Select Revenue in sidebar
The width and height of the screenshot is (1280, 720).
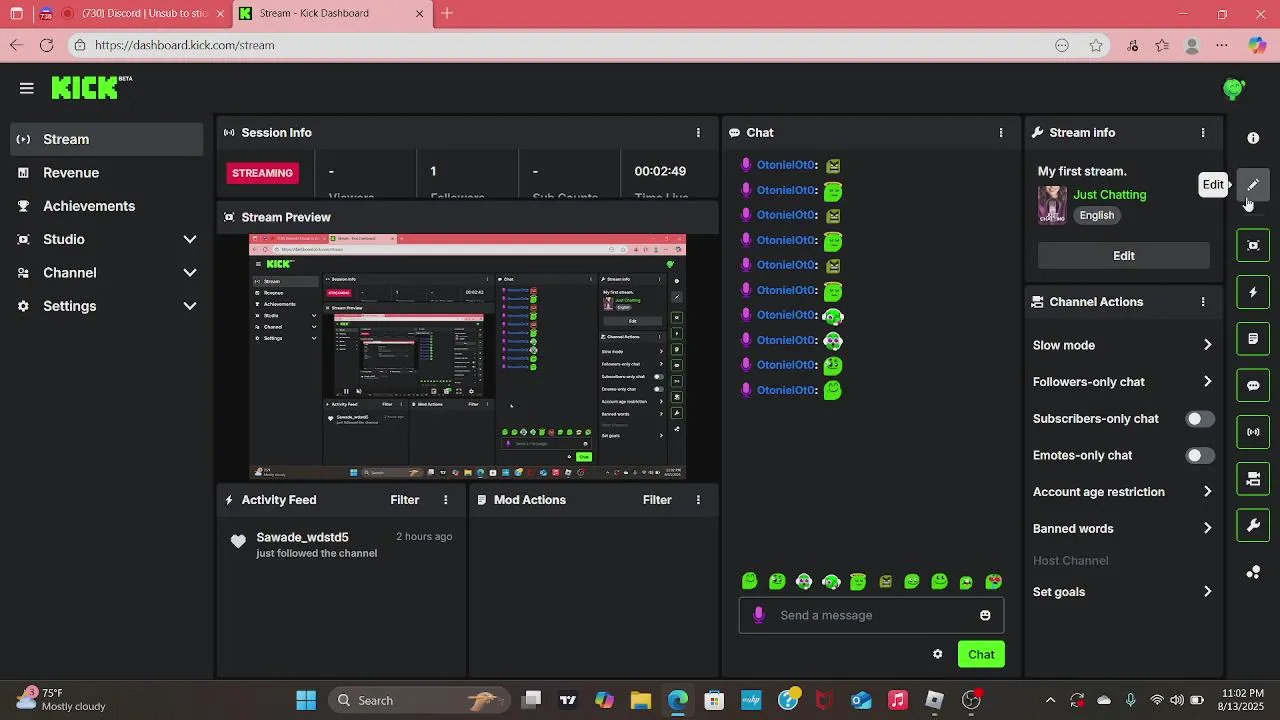click(x=107, y=173)
